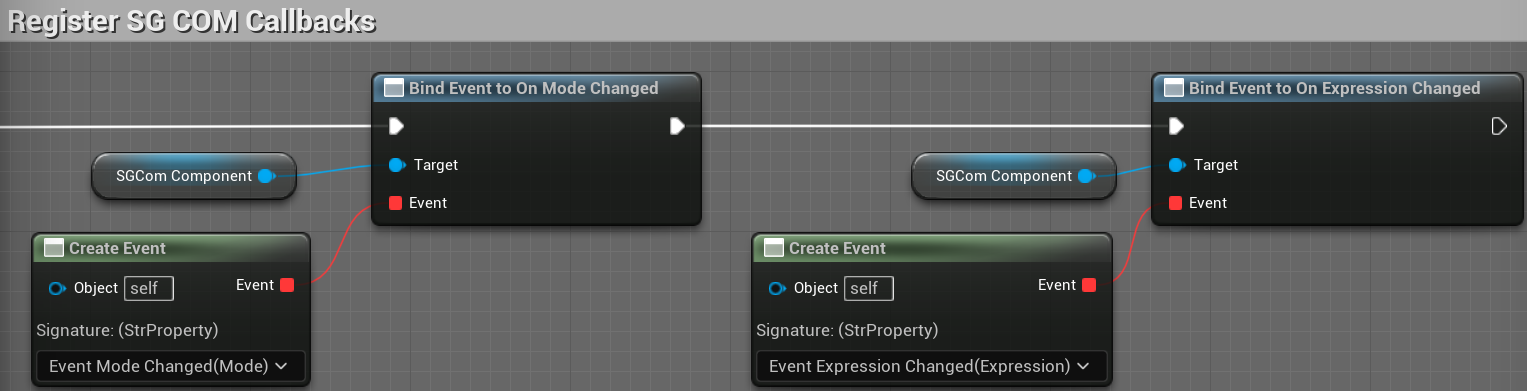Click exec output pin on Bind Expression Changed
Viewport: 1527px width, 391px height.
coord(1498,126)
